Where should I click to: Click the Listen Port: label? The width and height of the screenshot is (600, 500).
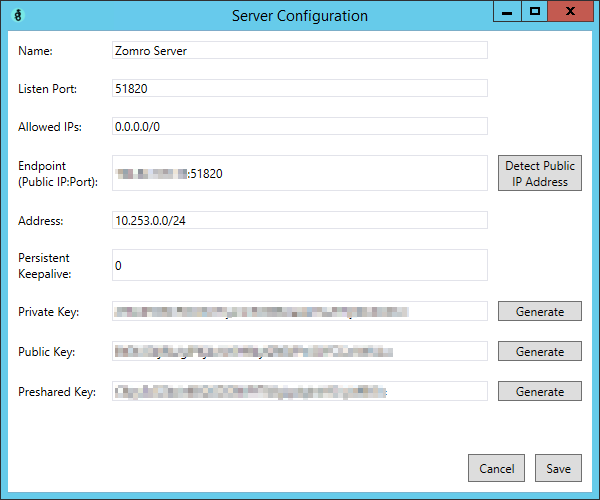tap(47, 89)
